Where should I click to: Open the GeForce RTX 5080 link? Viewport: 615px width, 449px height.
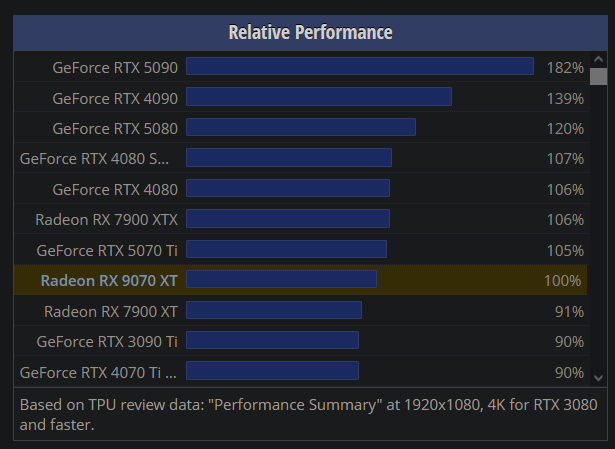[115, 129]
